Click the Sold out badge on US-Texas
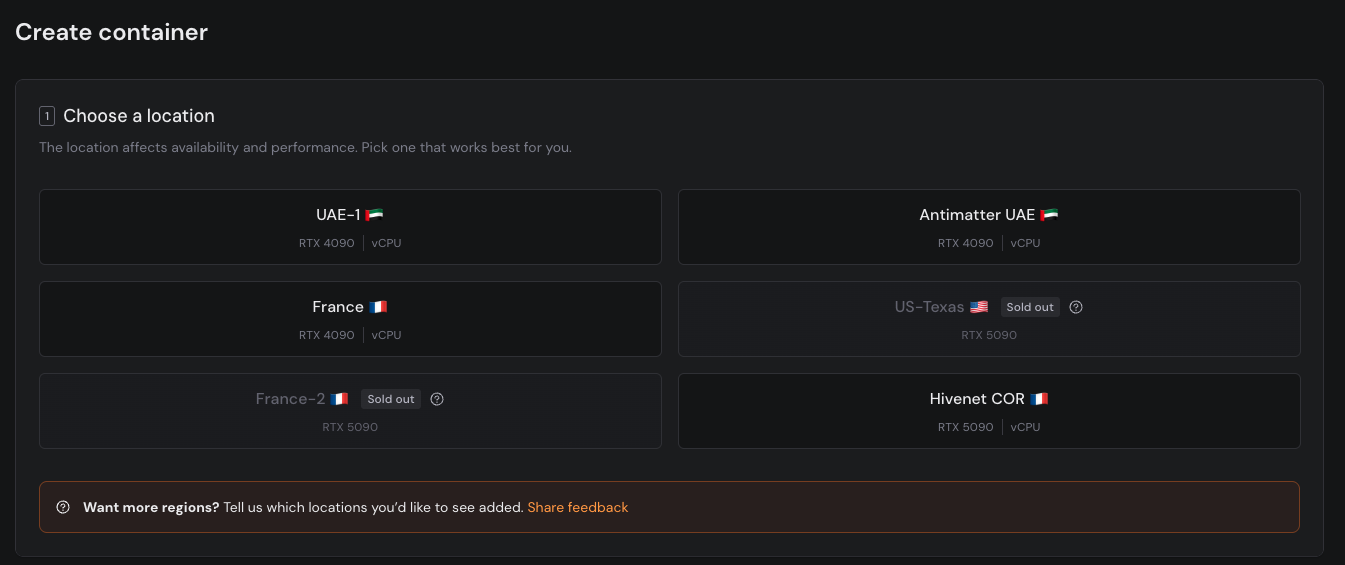 coord(1030,307)
